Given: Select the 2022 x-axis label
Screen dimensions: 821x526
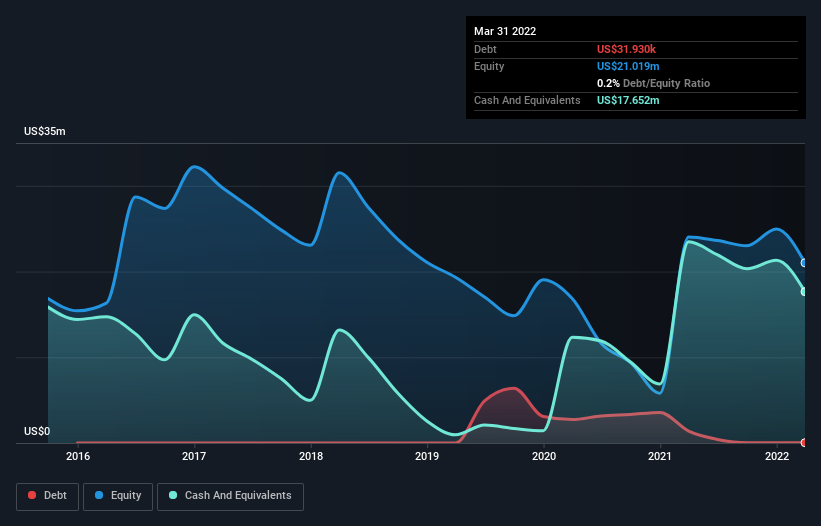Looking at the screenshot, I should click(777, 456).
